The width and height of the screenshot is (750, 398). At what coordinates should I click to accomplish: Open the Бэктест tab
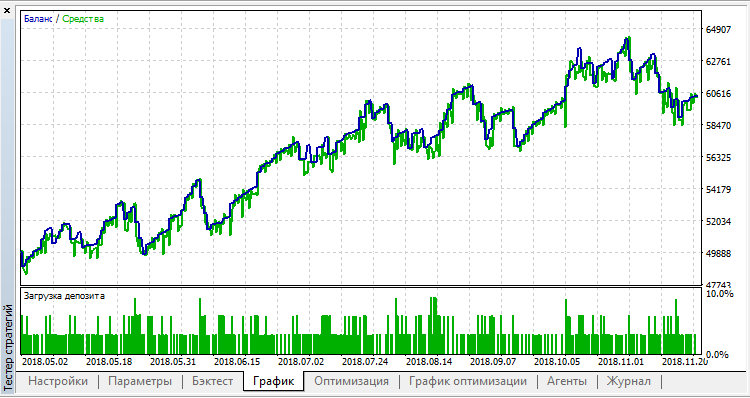(213, 381)
